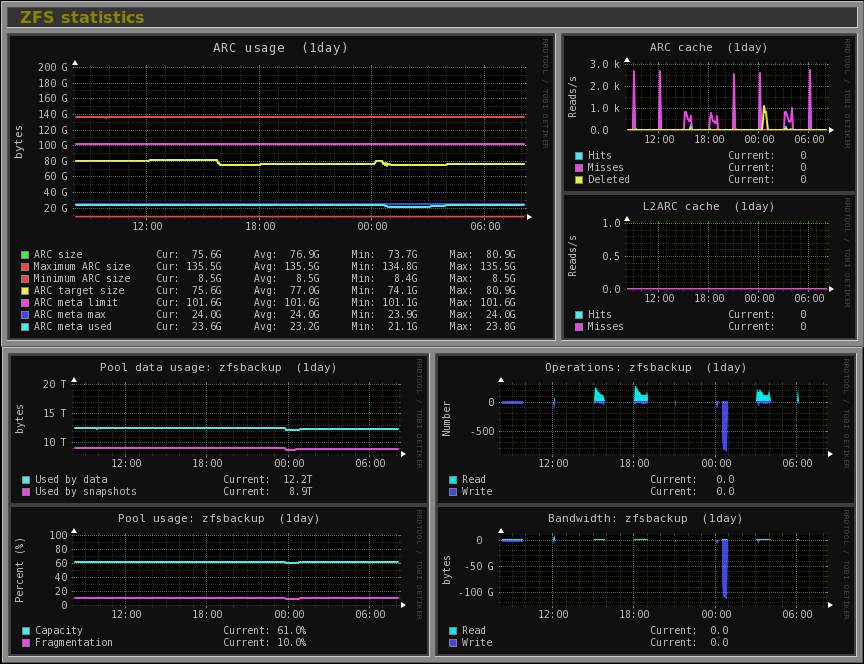Click the "L2ARC cache (1day)" graph title

click(x=709, y=206)
